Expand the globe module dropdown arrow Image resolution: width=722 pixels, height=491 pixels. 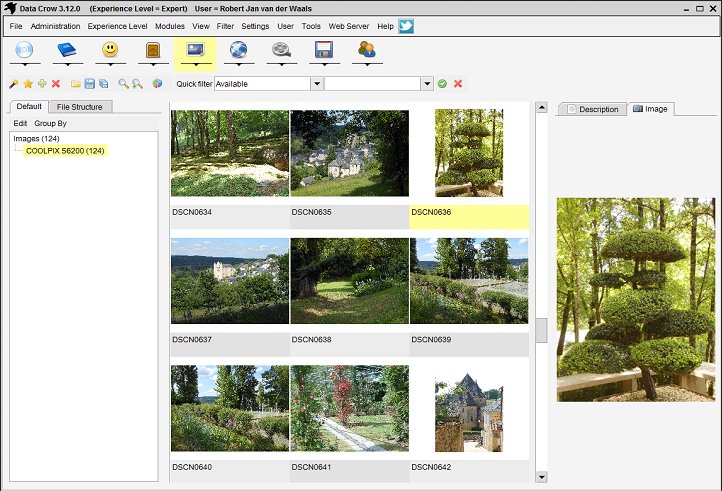pos(239,64)
